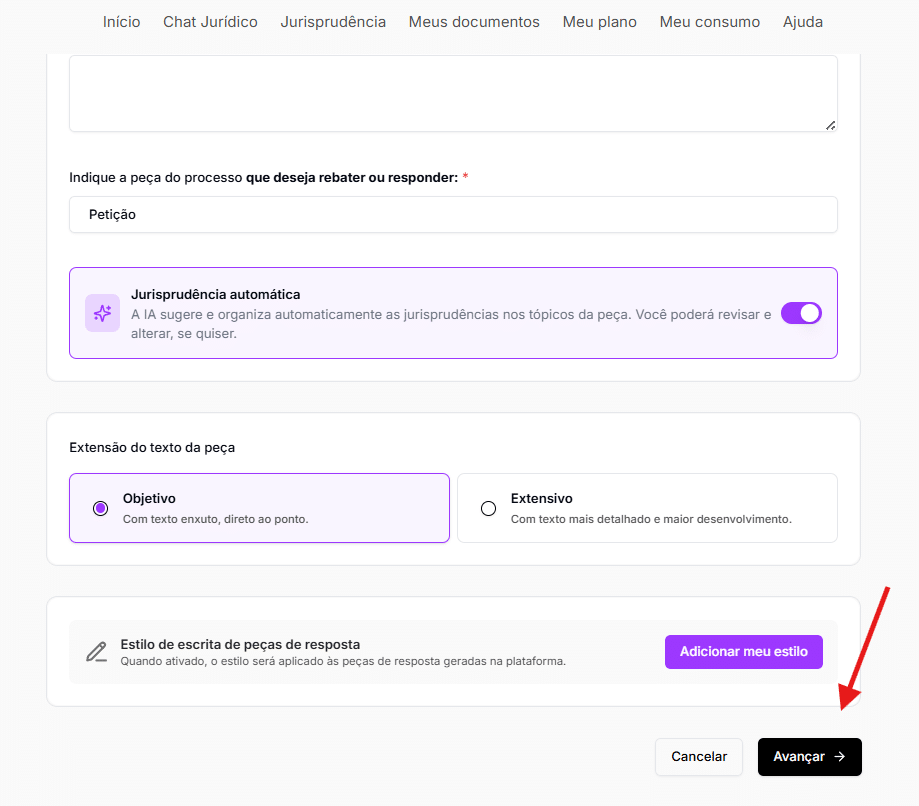The image size is (919, 806).
Task: Open the Petição process piece field
Action: pos(453,215)
